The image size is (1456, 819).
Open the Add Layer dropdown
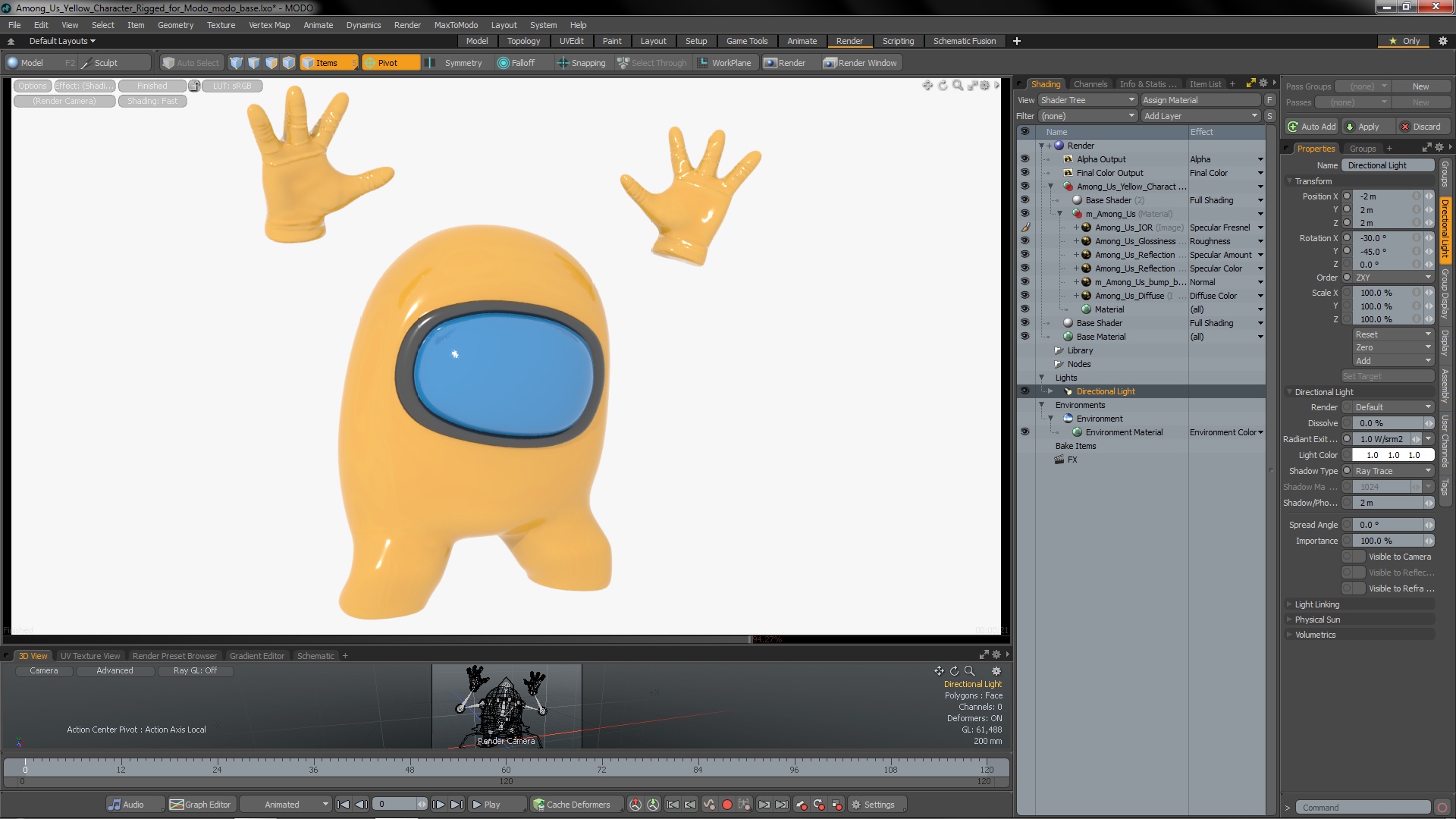tap(1201, 116)
